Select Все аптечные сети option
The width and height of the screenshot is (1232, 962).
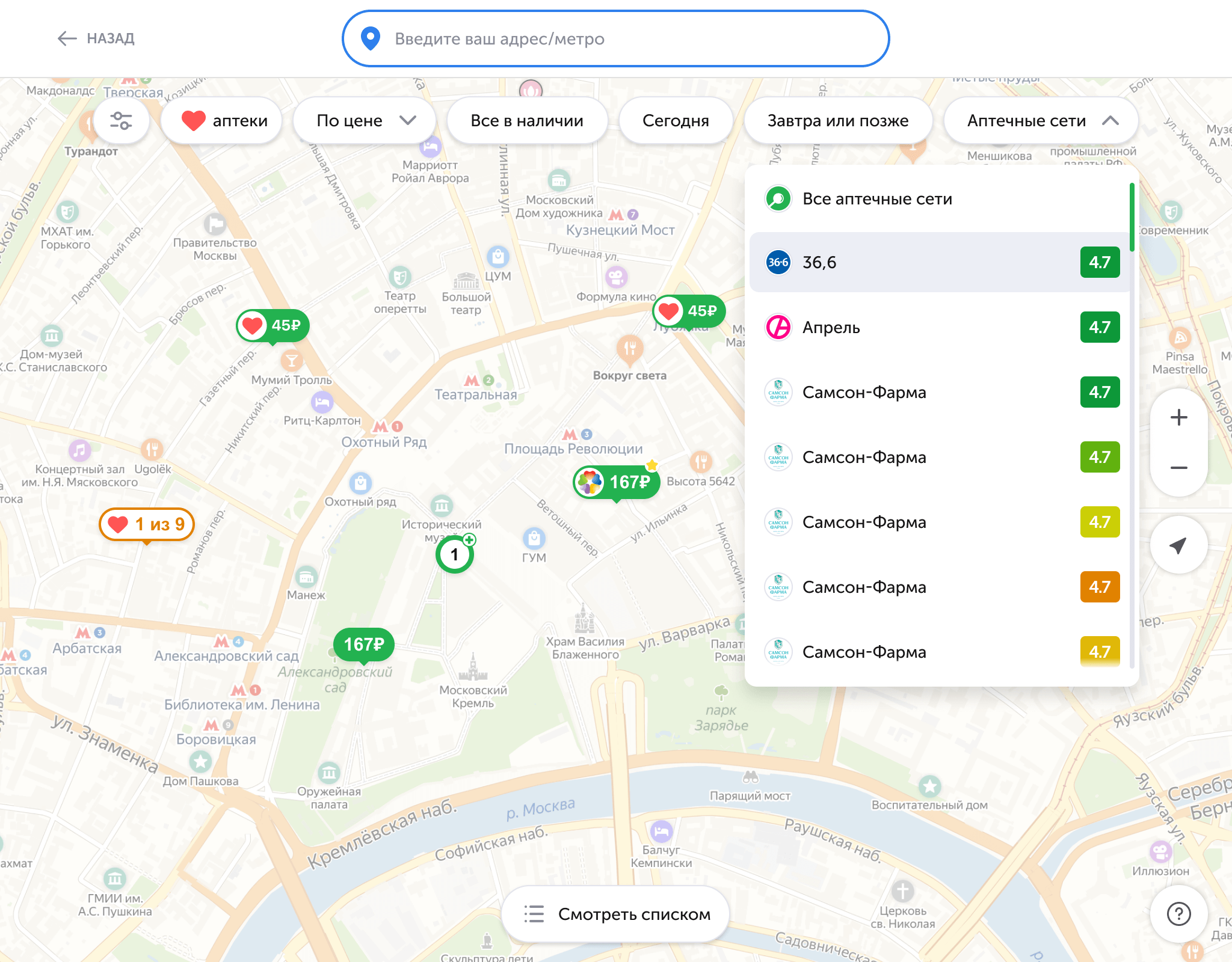pos(938,199)
